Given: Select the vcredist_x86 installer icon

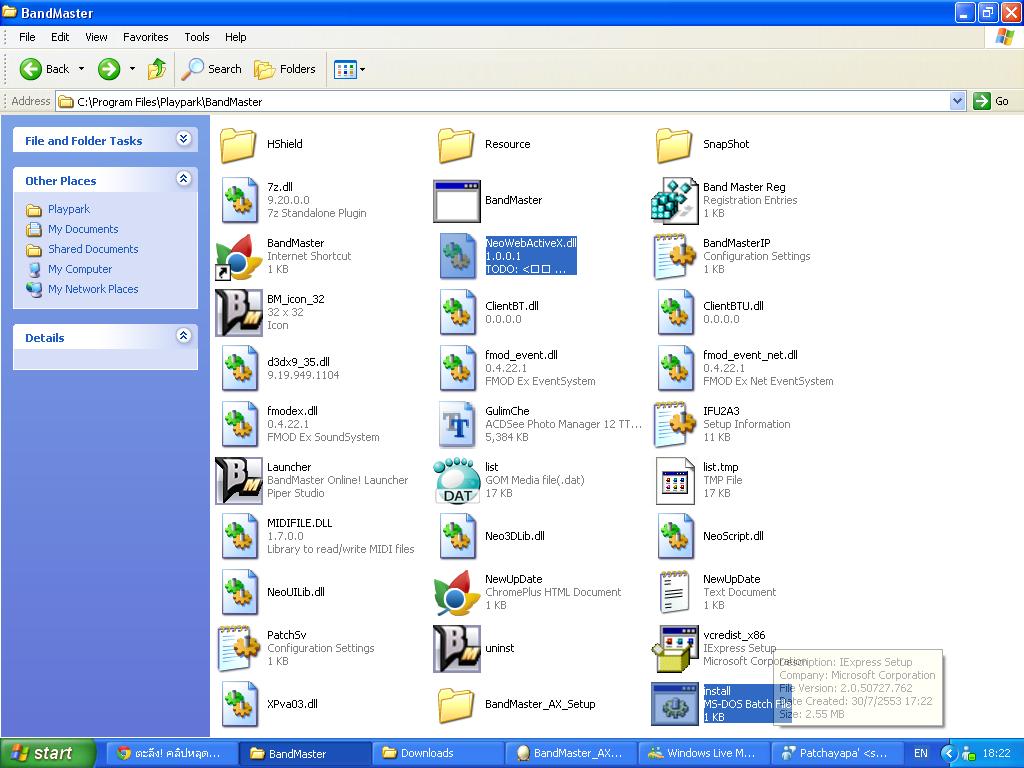Looking at the screenshot, I should tap(674, 648).
